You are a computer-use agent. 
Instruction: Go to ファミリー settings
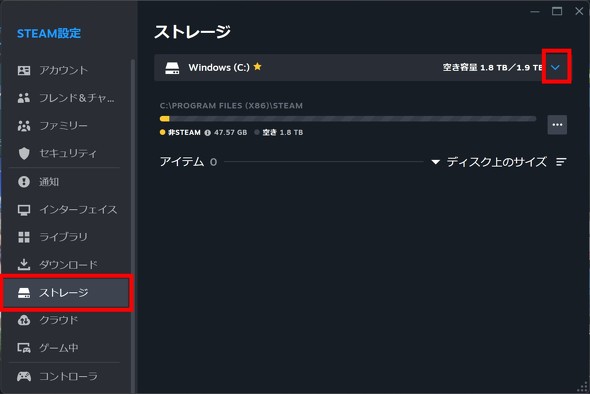[x=66, y=125]
